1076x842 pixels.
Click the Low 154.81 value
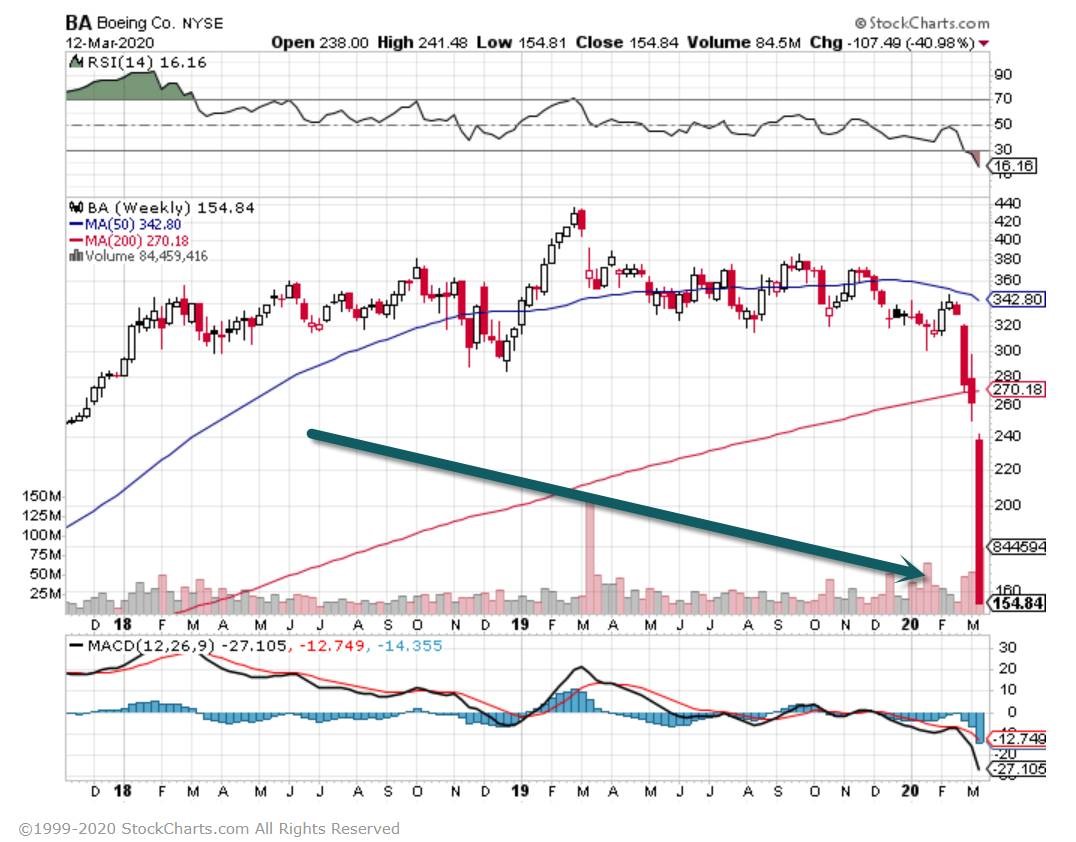click(x=522, y=43)
